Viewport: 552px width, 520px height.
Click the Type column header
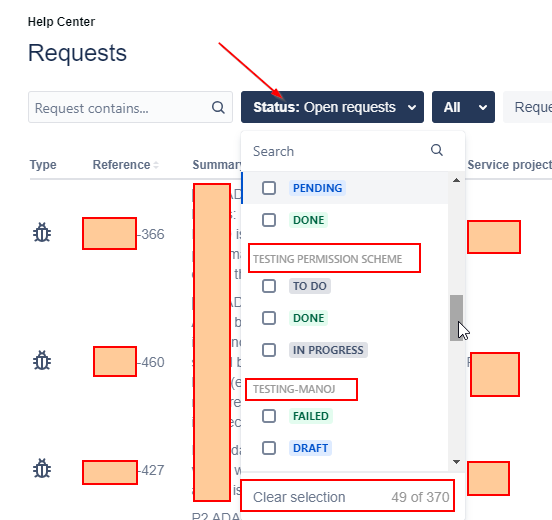(x=43, y=165)
